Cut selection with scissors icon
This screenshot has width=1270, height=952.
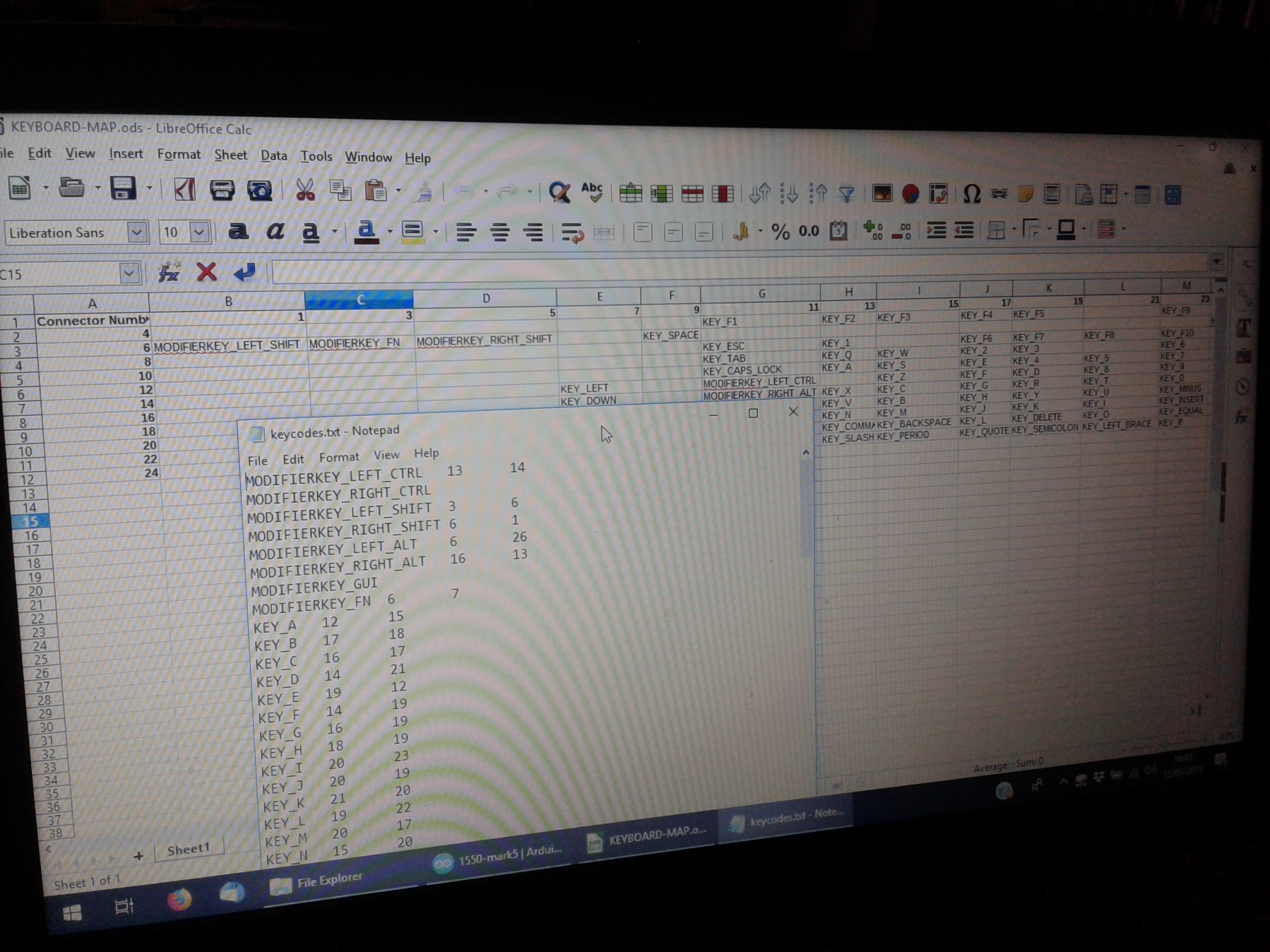tap(304, 190)
